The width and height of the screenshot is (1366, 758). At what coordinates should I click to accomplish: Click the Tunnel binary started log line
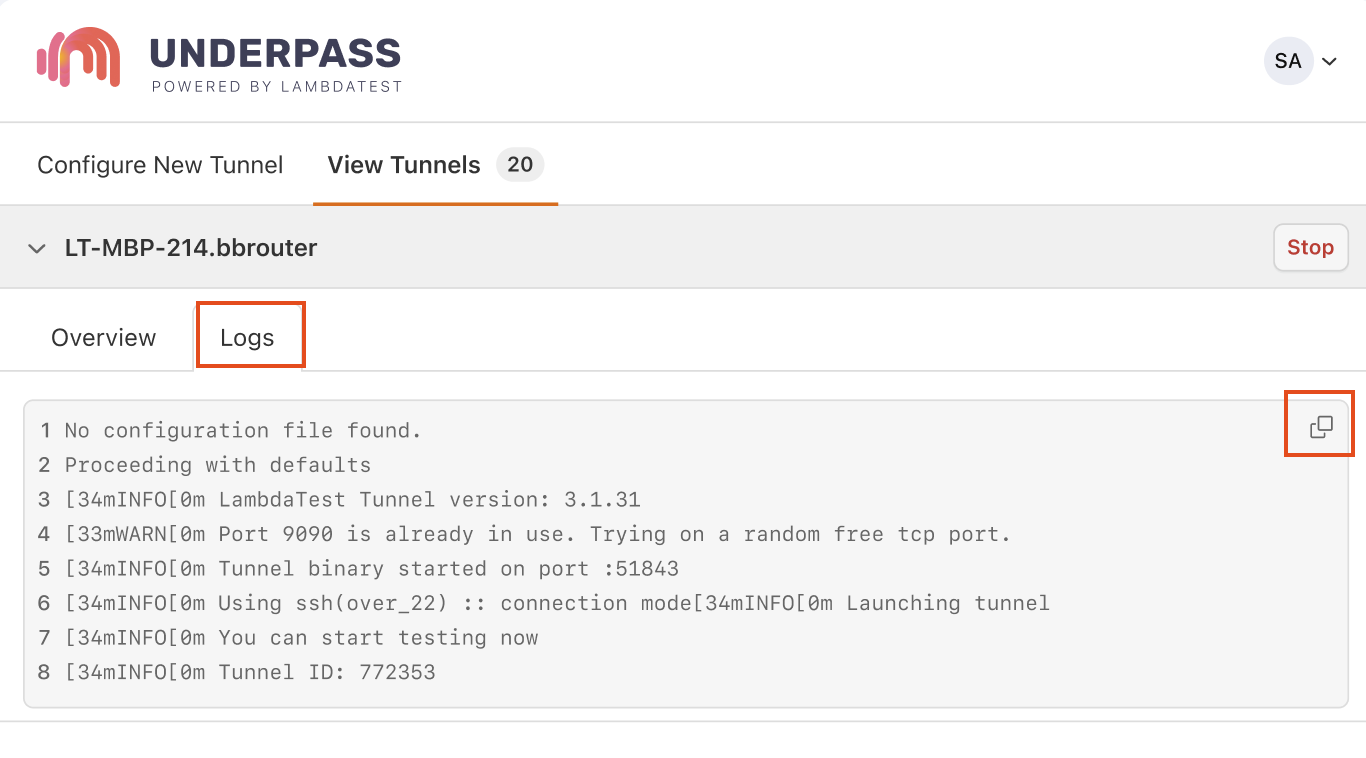tap(372, 569)
